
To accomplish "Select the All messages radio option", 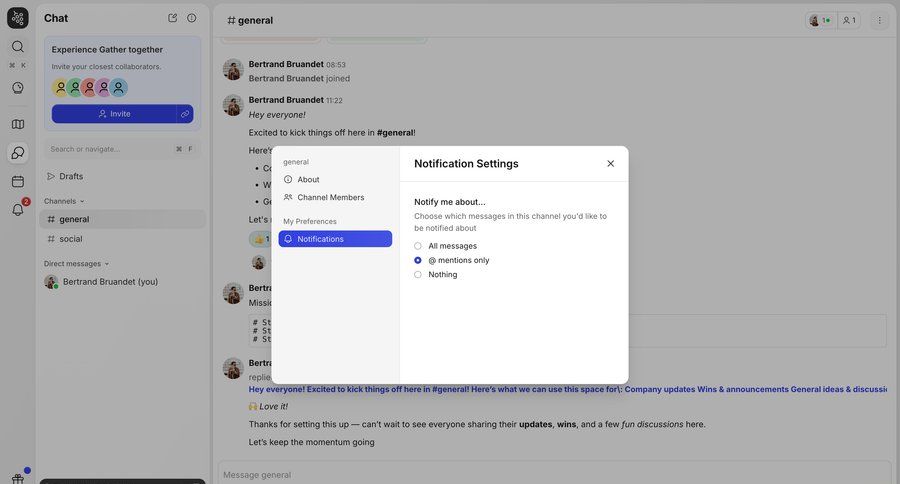I will pos(418,246).
